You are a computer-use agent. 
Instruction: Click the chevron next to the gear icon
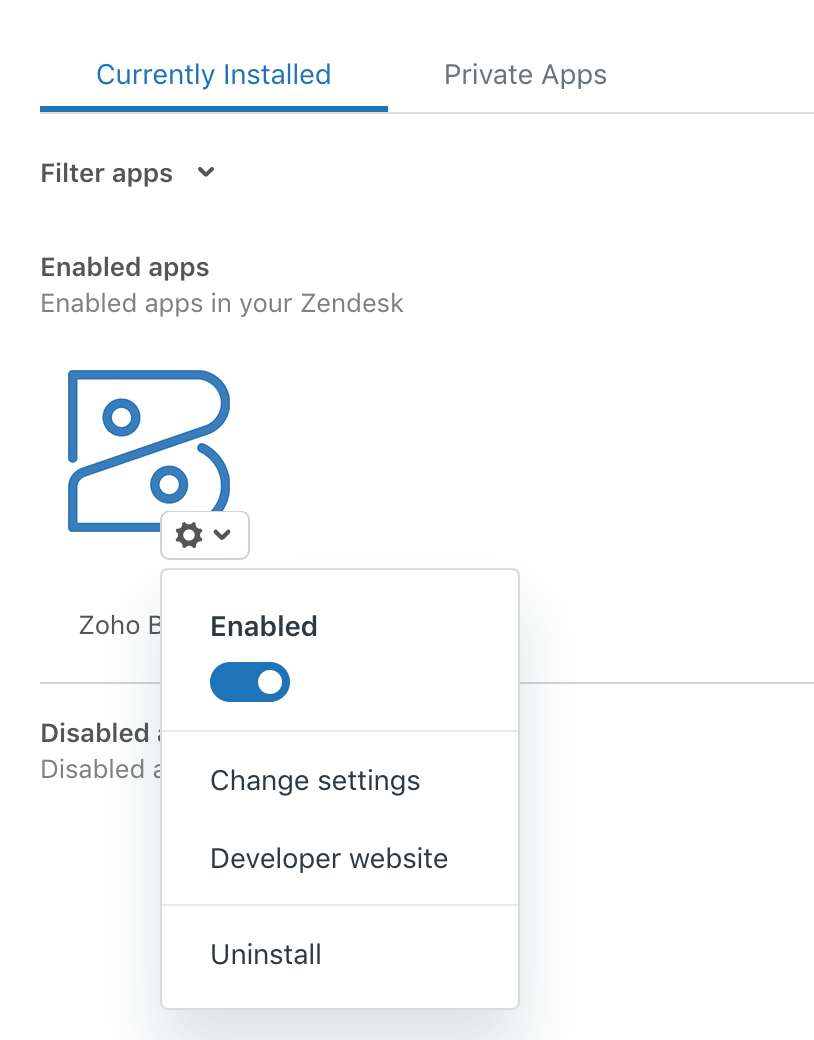(222, 535)
